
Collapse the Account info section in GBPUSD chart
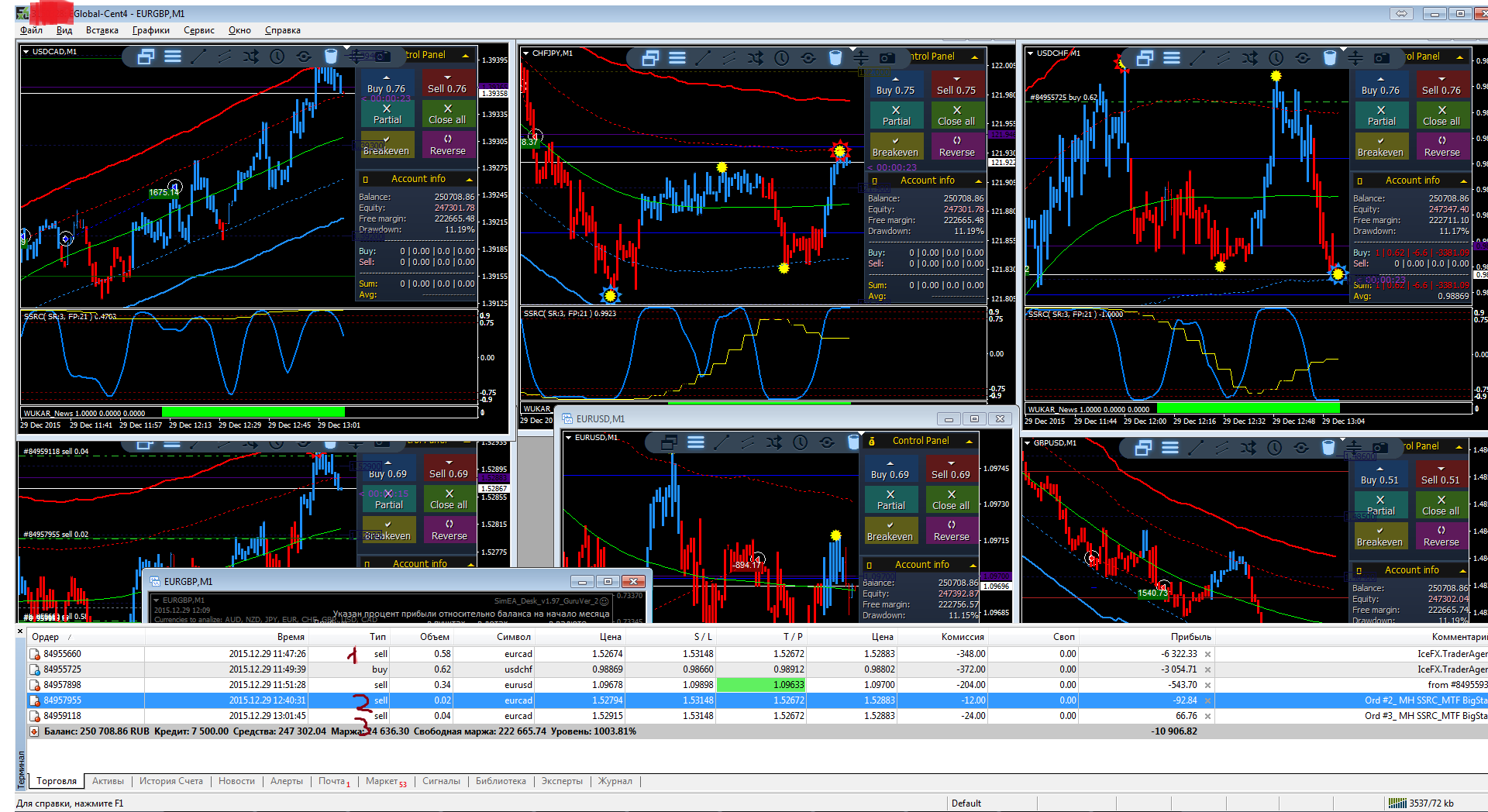click(x=1463, y=571)
